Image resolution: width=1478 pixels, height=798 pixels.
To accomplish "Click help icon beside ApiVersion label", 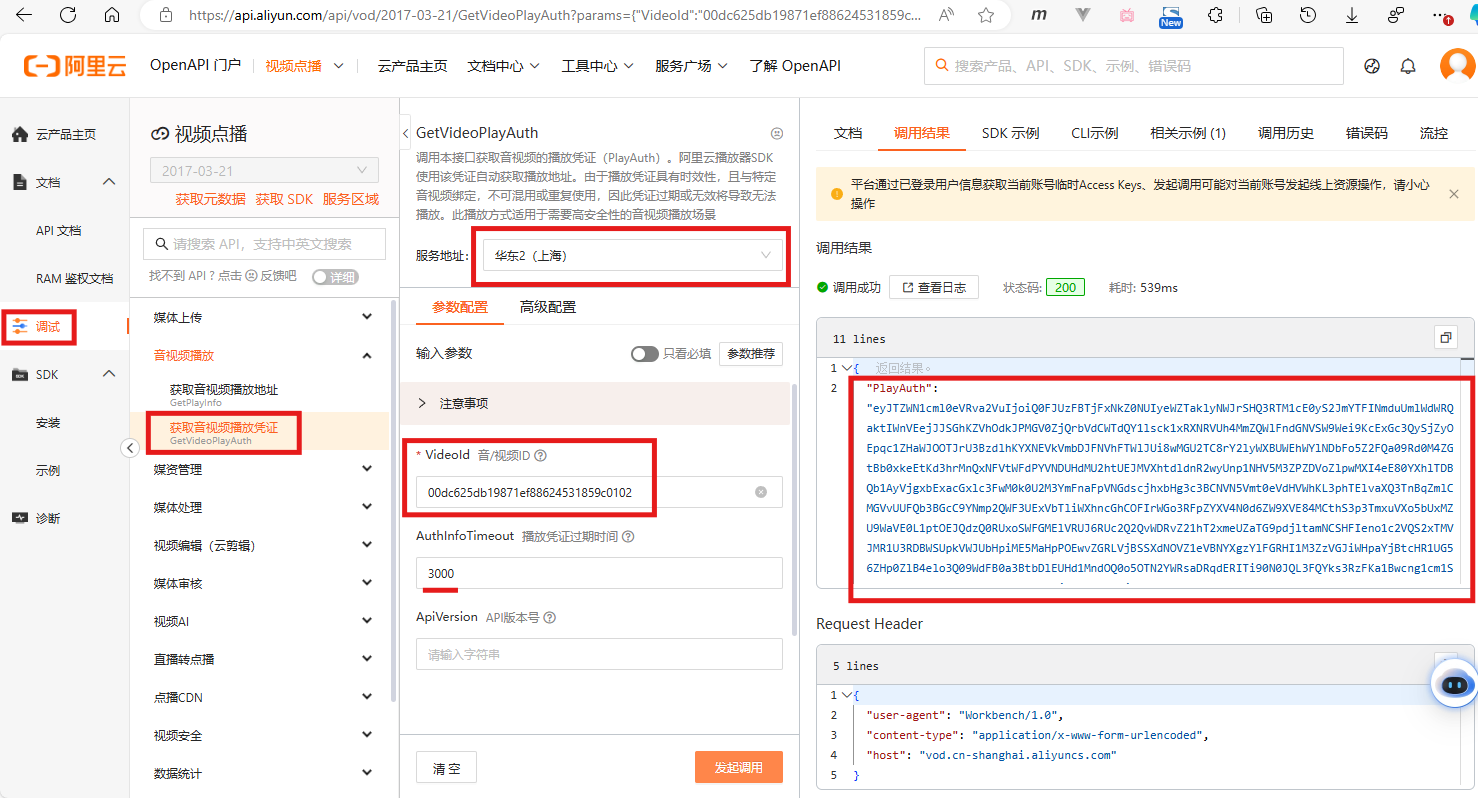I will (x=550, y=618).
